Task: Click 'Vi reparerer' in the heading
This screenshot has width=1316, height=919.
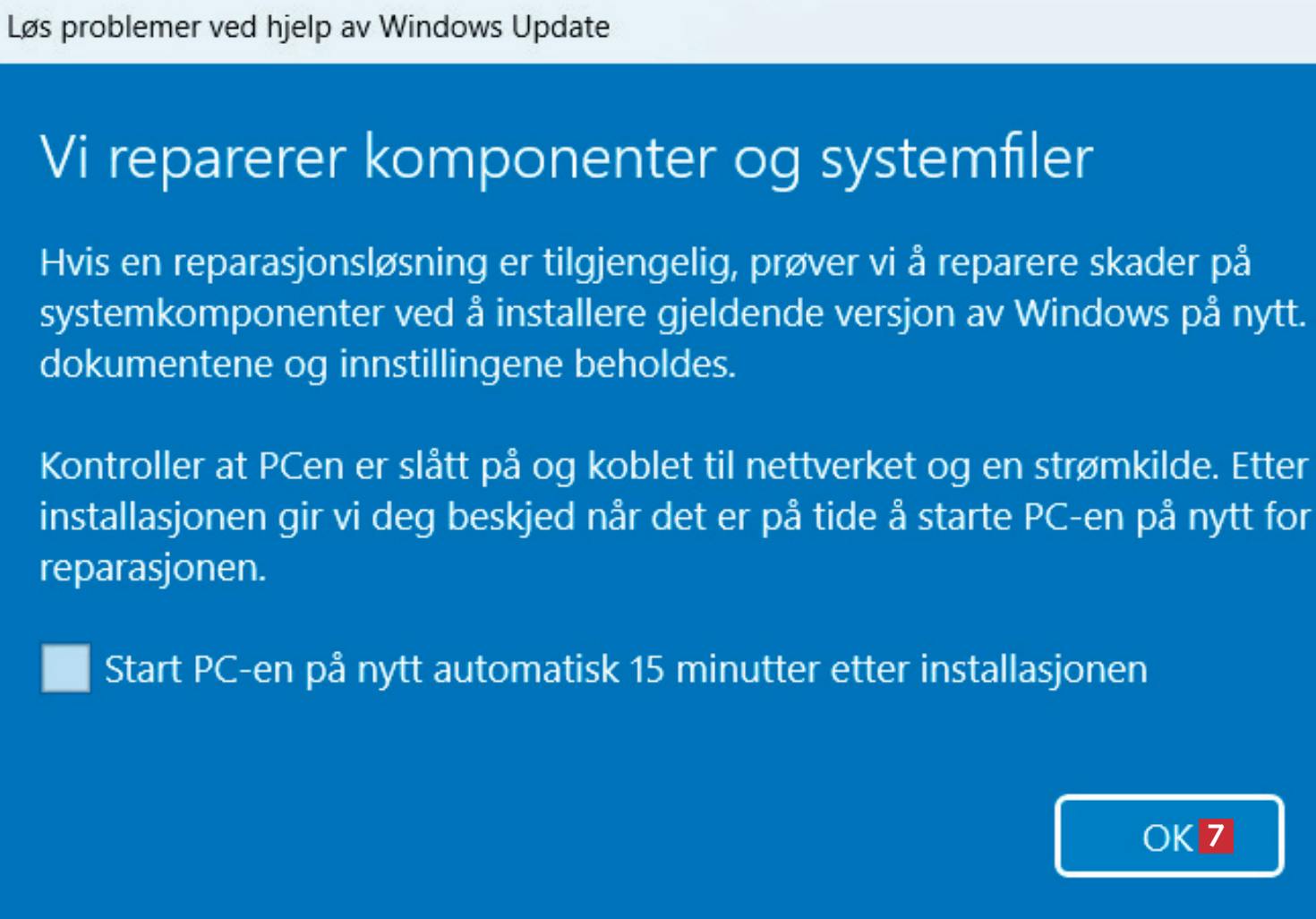Action: click(192, 159)
